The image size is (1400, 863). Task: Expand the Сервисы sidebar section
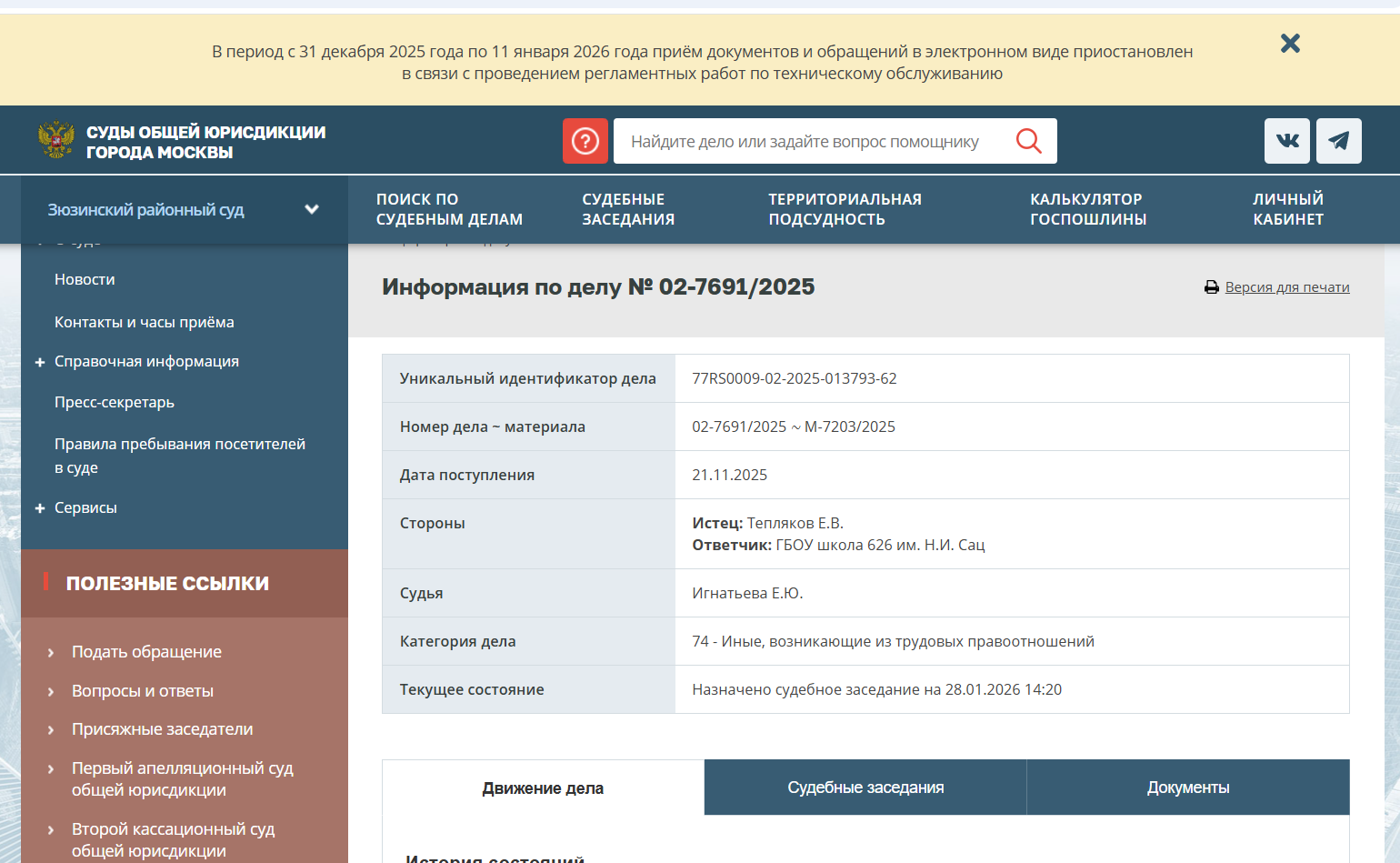tap(40, 508)
